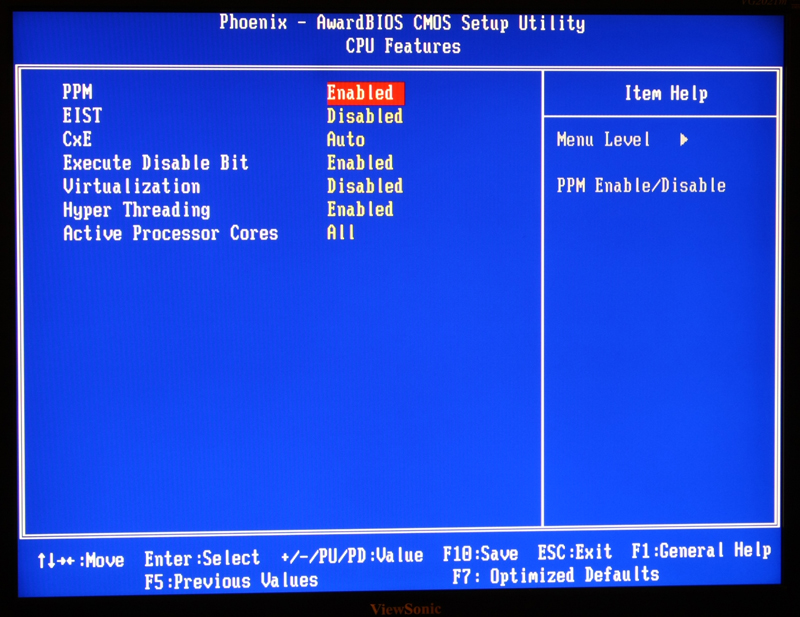This screenshot has width=800, height=617.
Task: Click the Enter:Select hint
Action: [202, 558]
